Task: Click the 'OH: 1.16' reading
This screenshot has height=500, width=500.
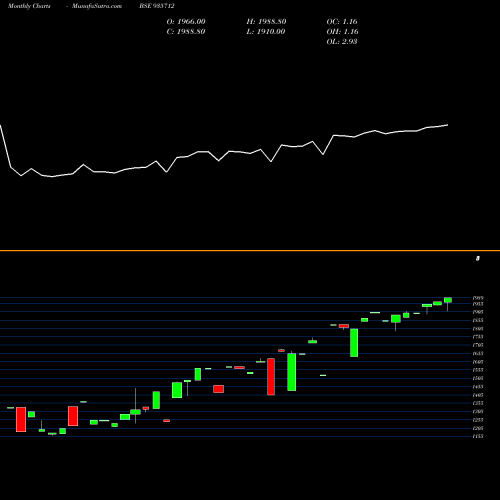Action: 343,32
